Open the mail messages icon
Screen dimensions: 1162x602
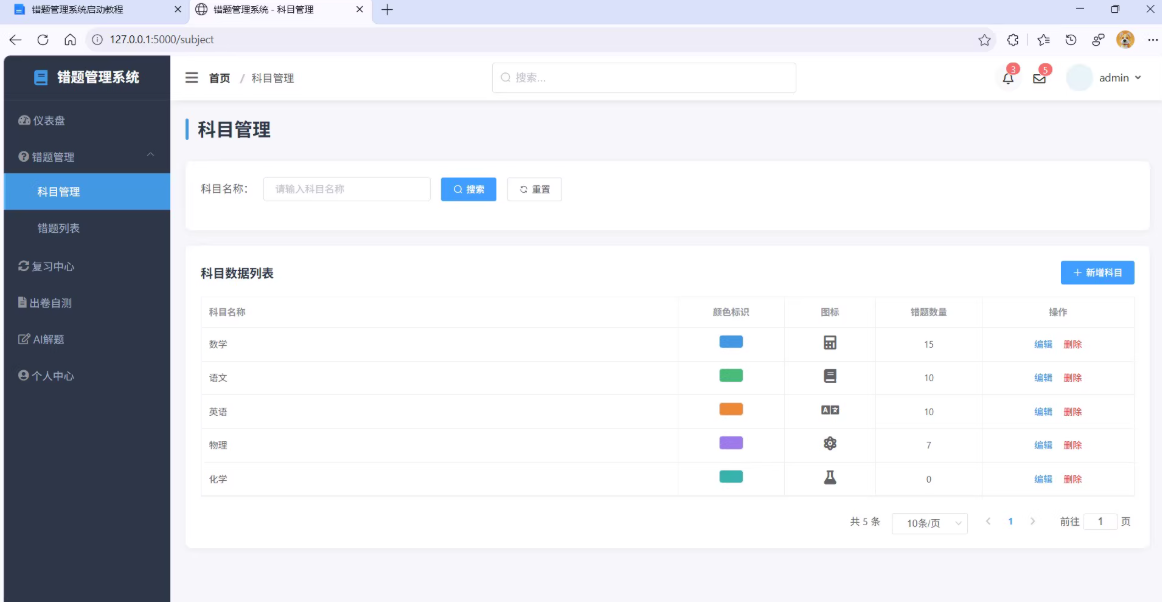click(1039, 78)
